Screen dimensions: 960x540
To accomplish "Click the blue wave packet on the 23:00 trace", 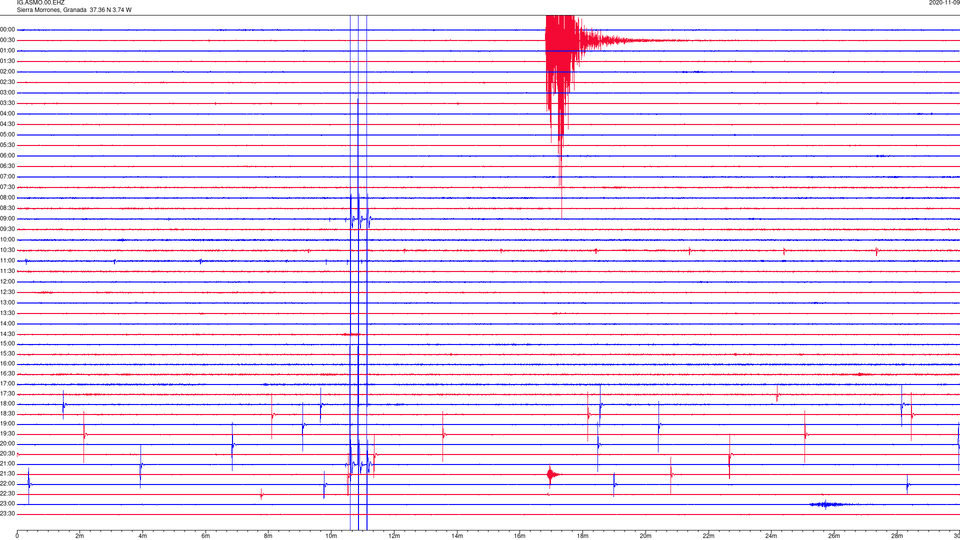I will [827, 504].
